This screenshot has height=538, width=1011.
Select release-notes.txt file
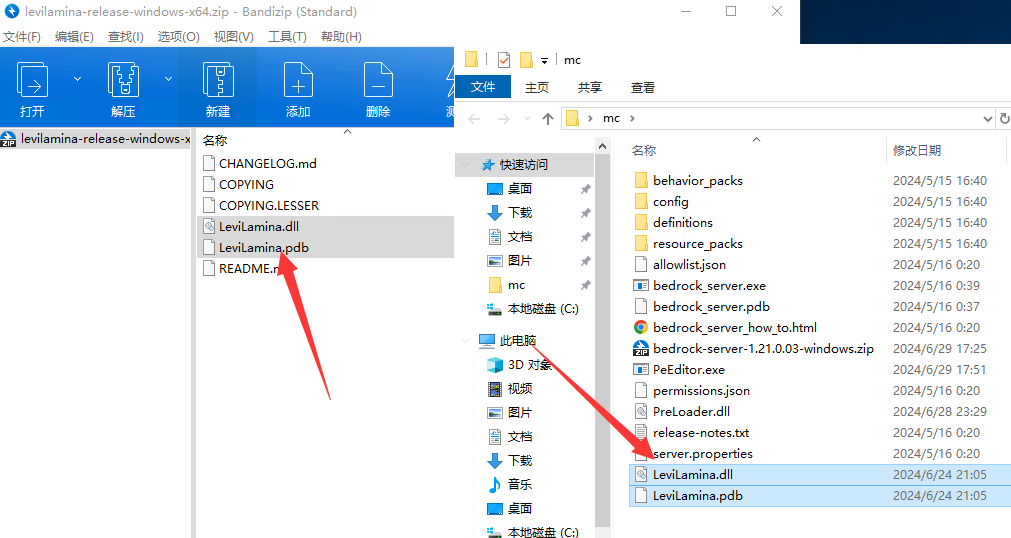click(701, 433)
